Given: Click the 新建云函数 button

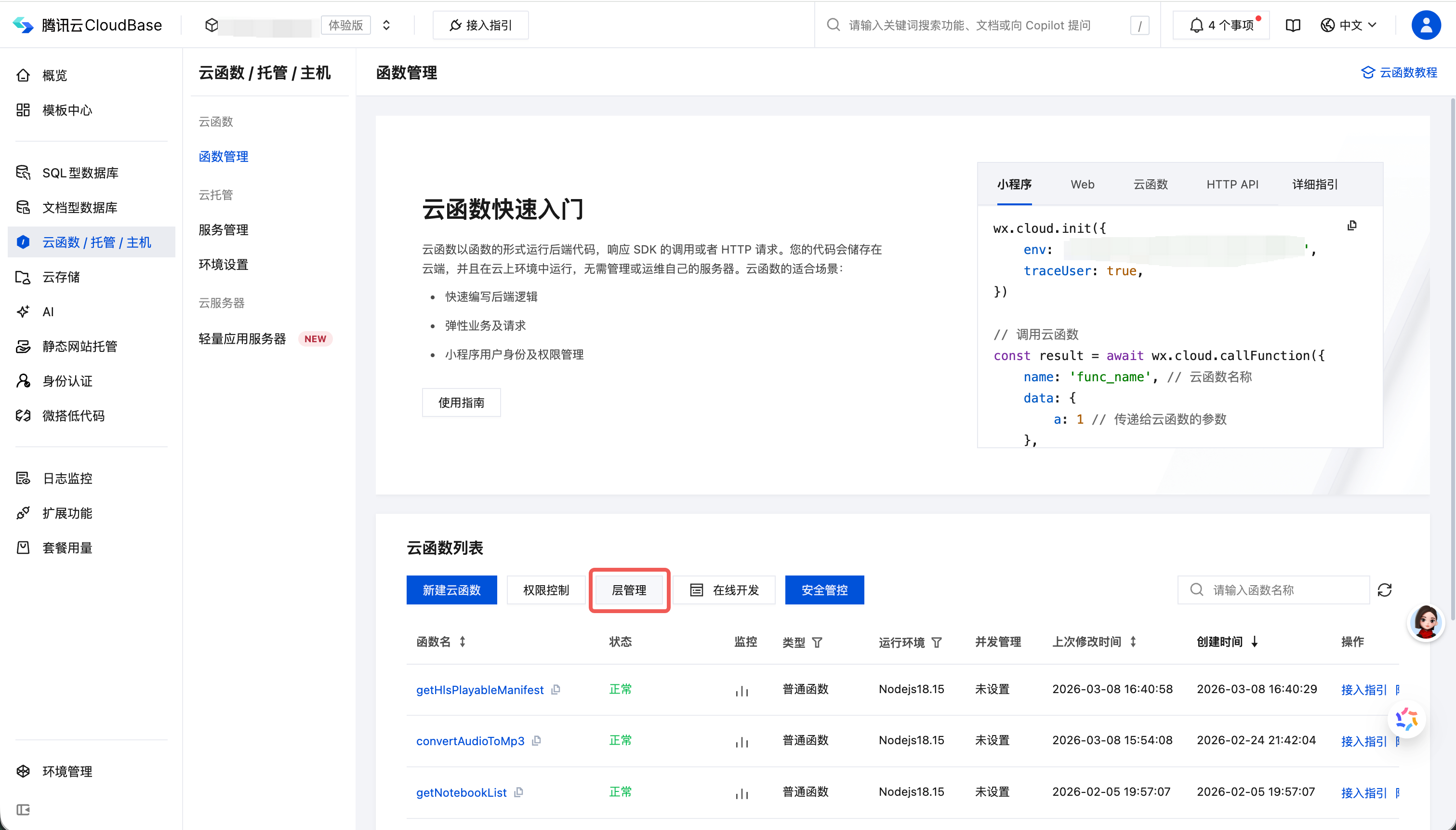Looking at the screenshot, I should 451,590.
